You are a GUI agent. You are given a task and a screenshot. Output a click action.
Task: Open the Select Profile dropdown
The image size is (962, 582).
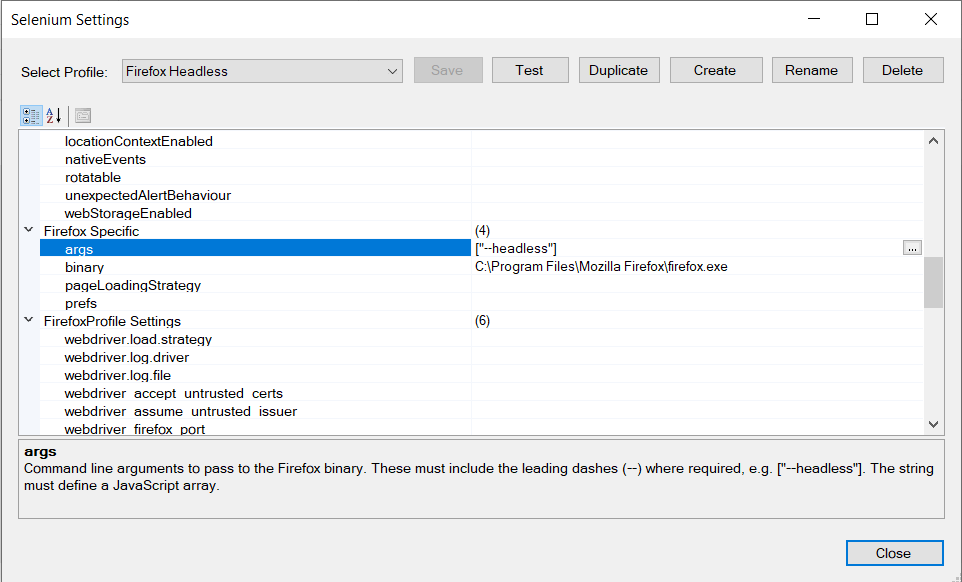(x=393, y=70)
